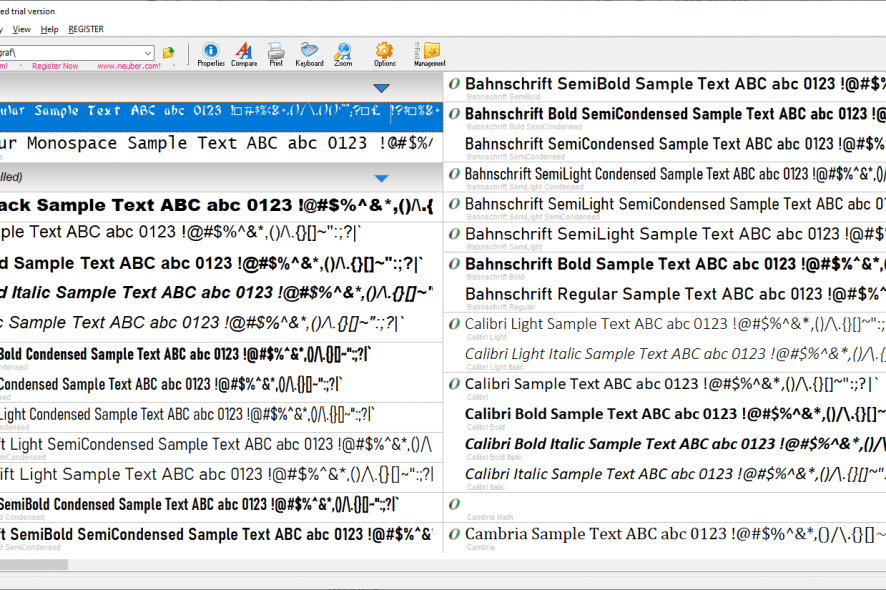Click OpenType icon beside Bahnschrift Bold SemiCondensed

454,114
